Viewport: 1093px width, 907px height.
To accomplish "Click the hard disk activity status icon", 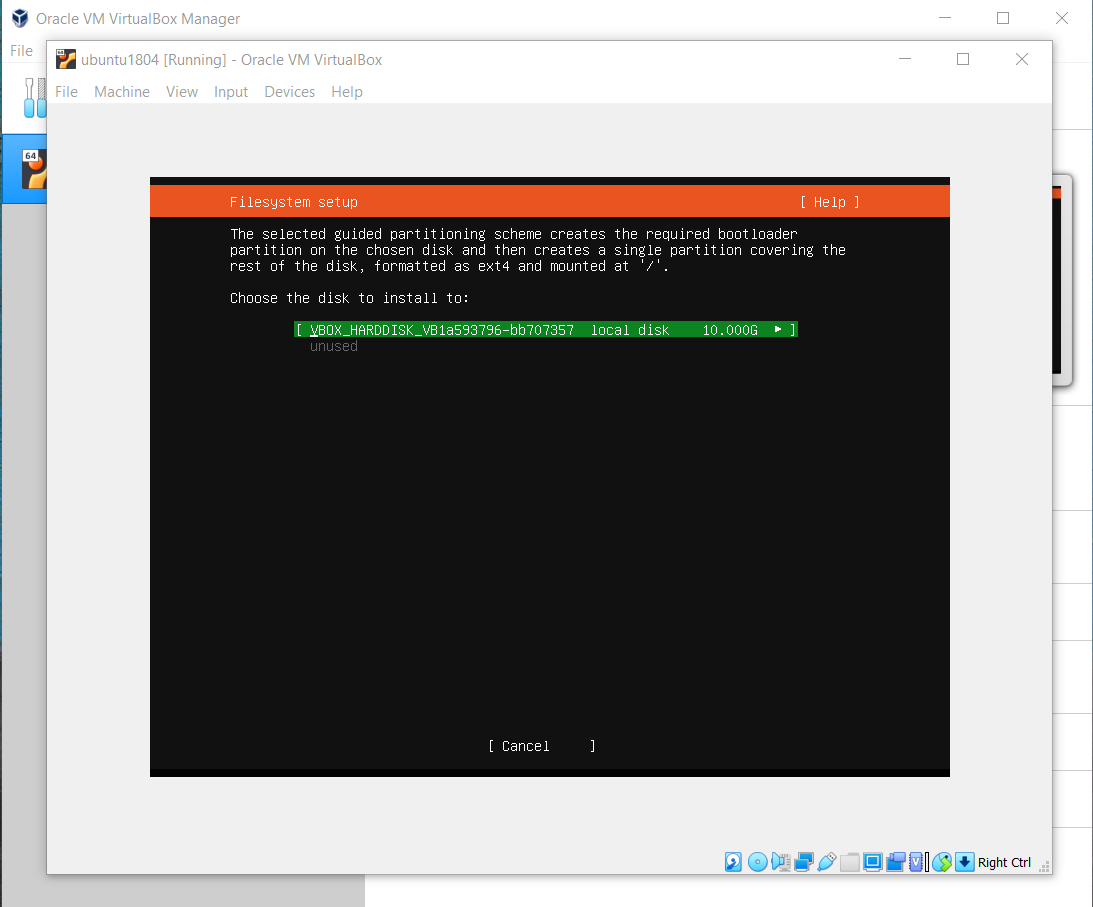I will (x=733, y=862).
